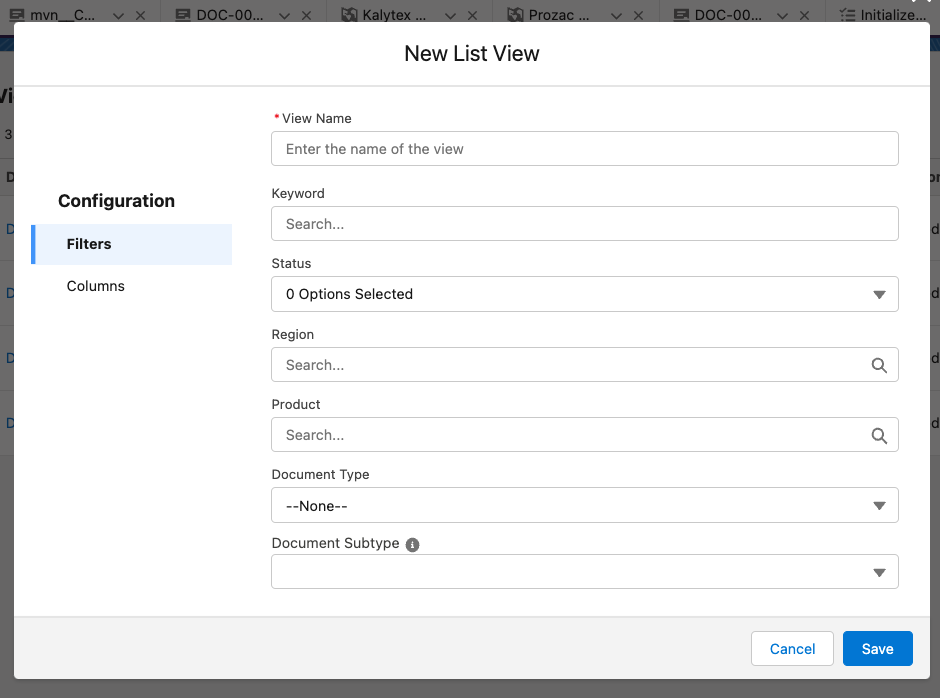Viewport: 940px width, 698px height.
Task: Click into the Keyword search field
Action: [x=584, y=224]
